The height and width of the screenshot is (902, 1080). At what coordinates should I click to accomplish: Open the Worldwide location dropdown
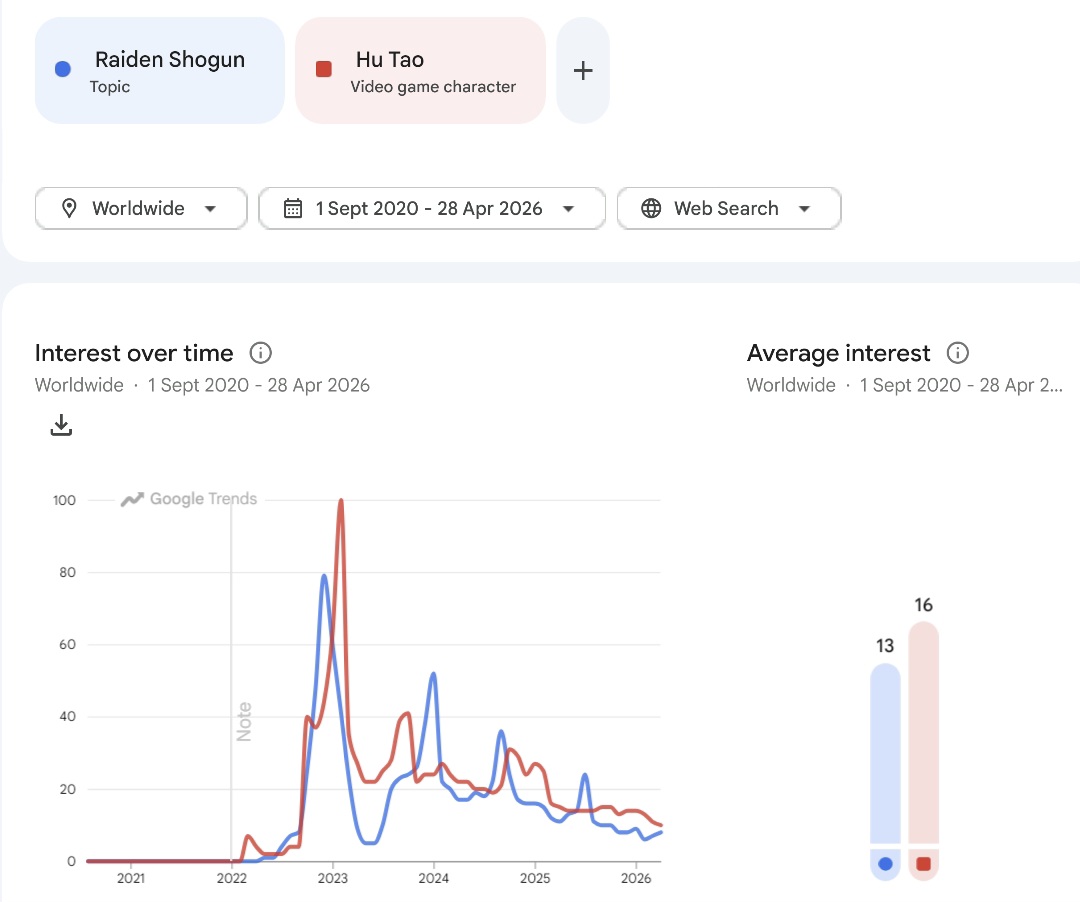click(141, 208)
